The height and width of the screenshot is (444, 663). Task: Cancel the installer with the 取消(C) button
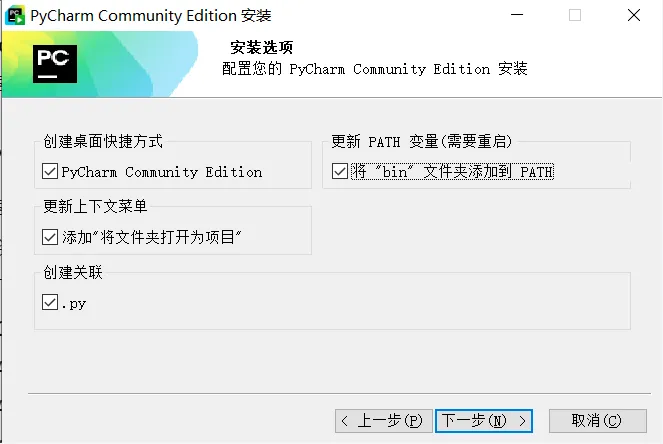(597, 421)
